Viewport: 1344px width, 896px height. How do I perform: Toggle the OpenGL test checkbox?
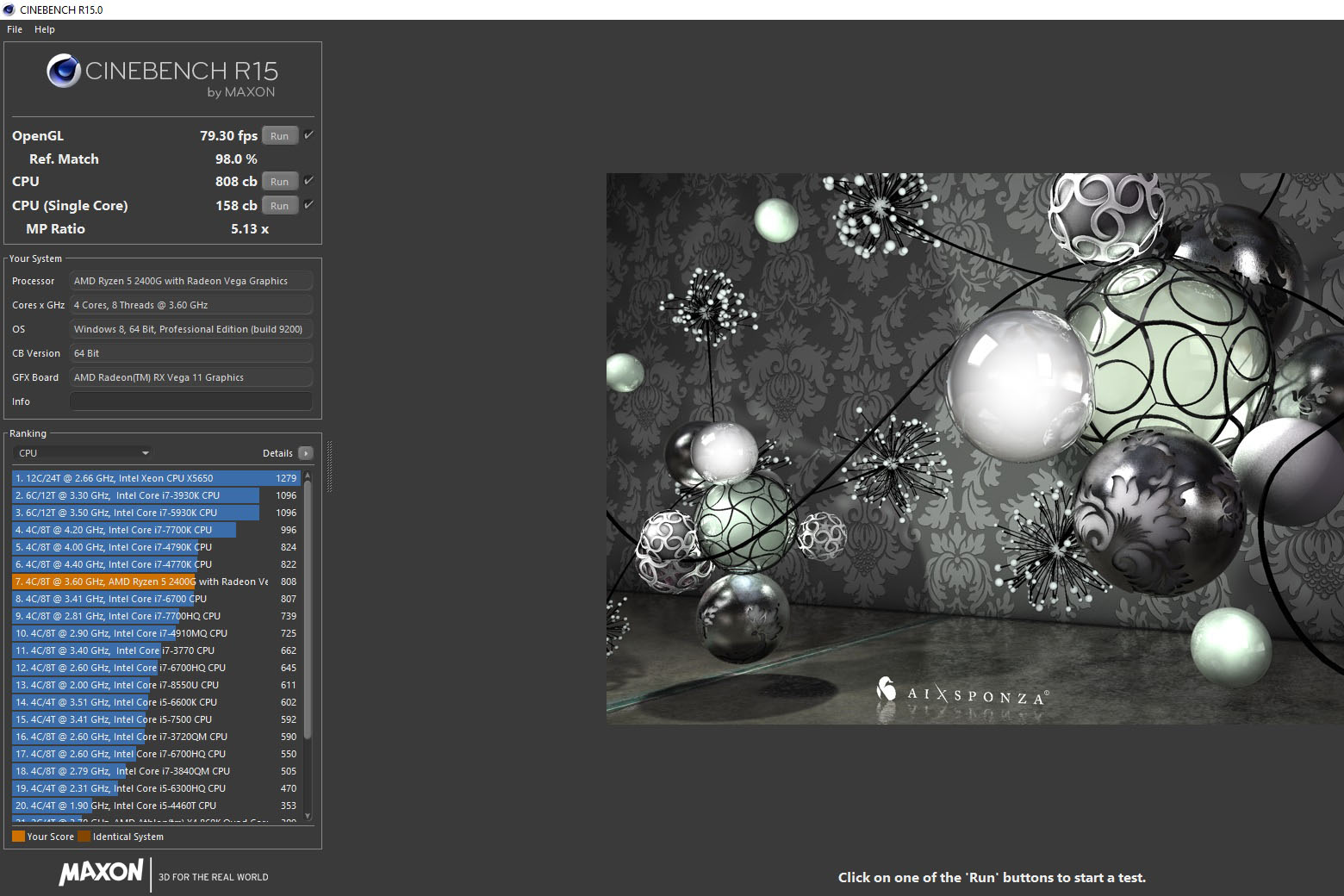click(308, 135)
